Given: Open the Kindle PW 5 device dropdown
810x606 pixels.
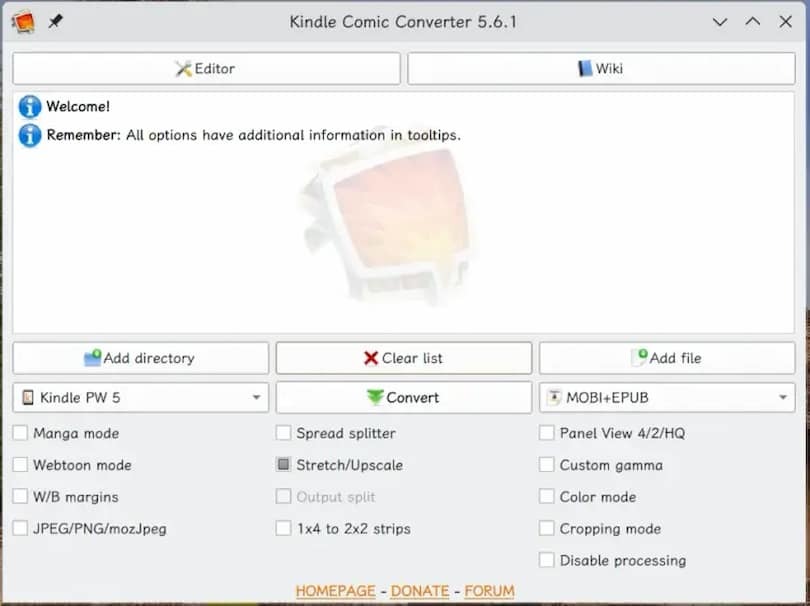Looking at the screenshot, I should point(141,397).
